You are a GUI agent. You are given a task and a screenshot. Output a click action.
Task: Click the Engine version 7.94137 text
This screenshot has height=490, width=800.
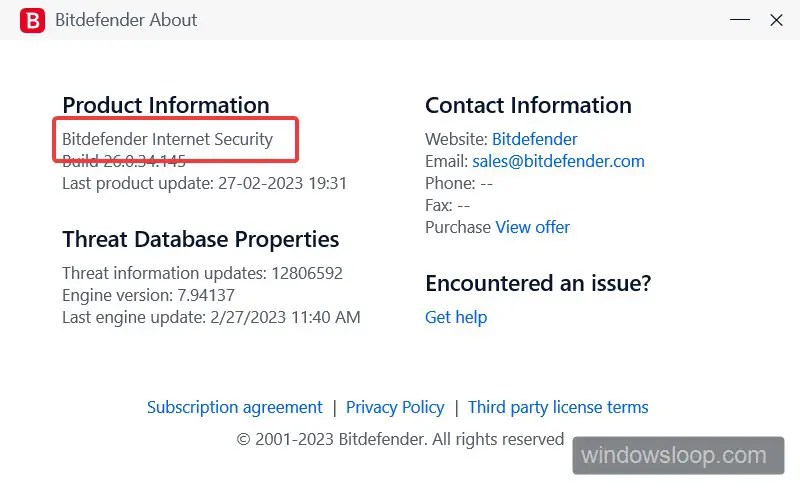[x=148, y=295]
